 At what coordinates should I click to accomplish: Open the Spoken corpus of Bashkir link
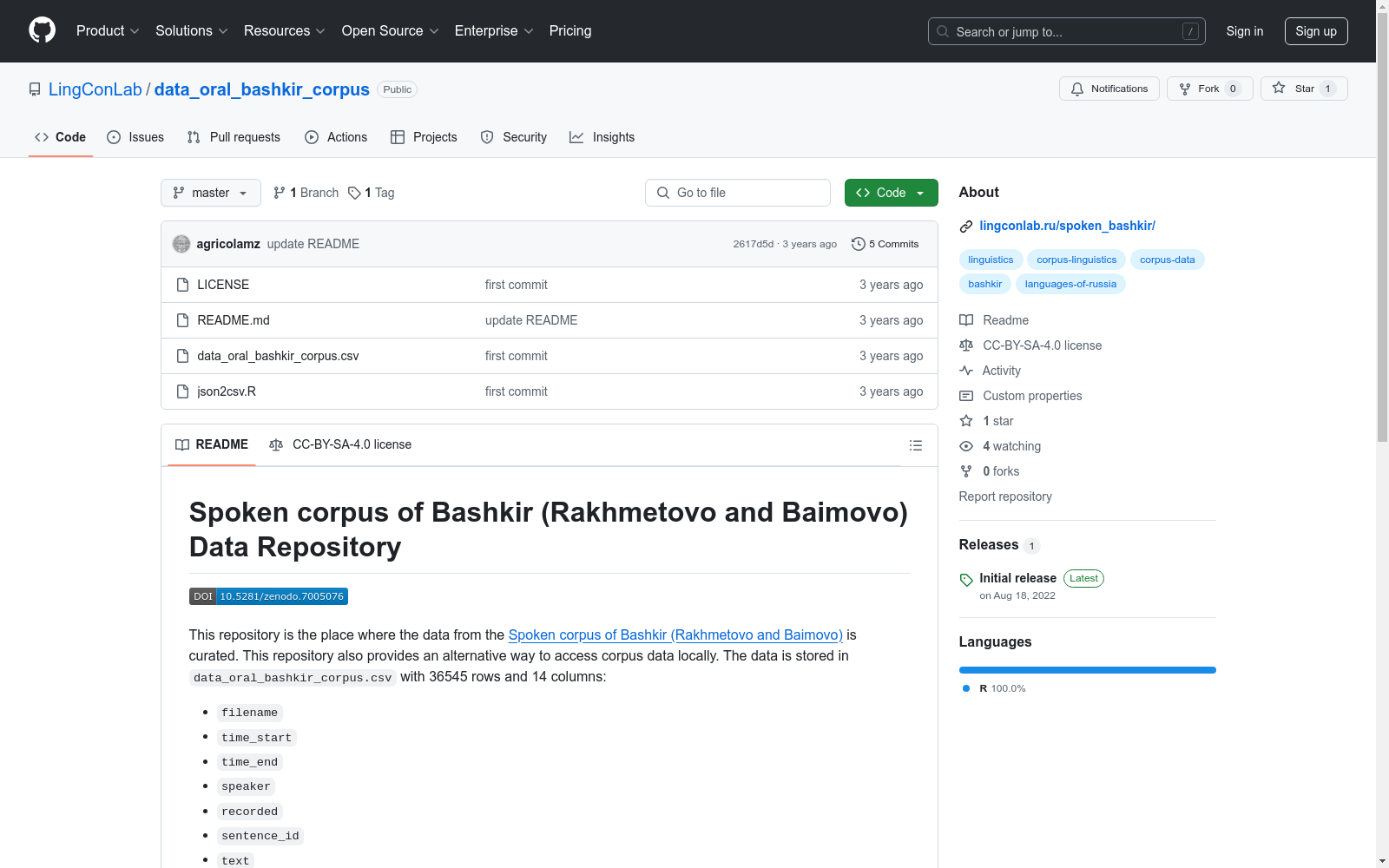point(675,635)
